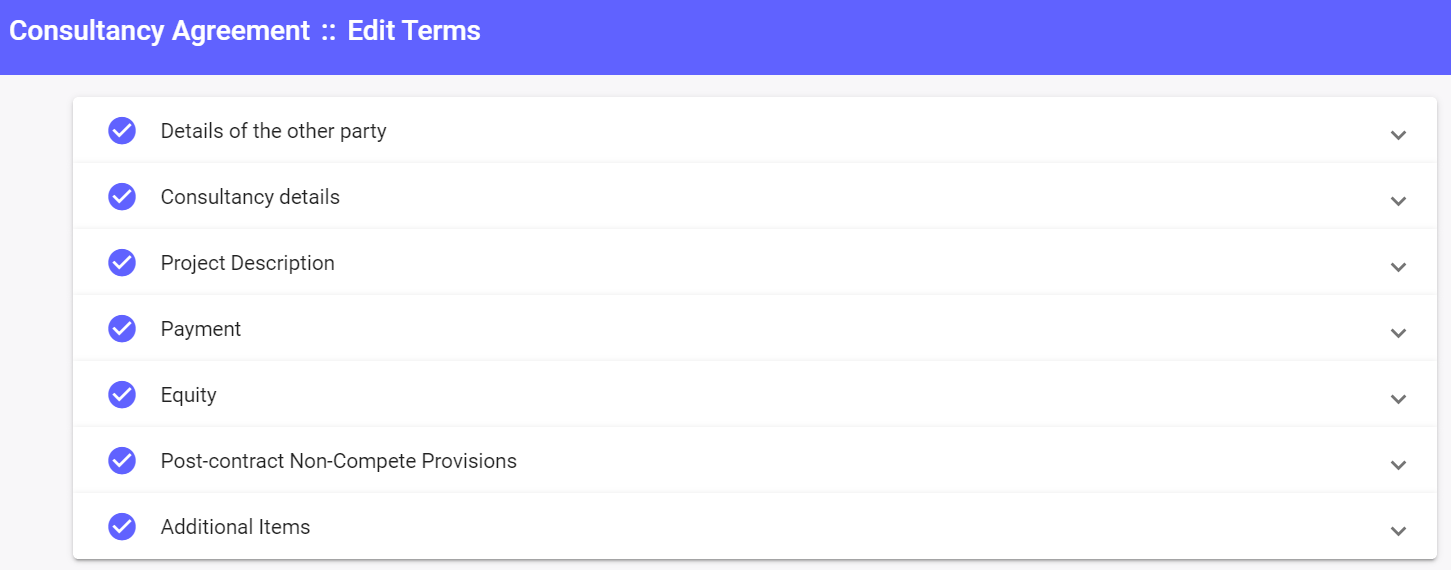Viewport: 1451px width, 570px height.
Task: Click the Equity section title
Action: pos(188,395)
